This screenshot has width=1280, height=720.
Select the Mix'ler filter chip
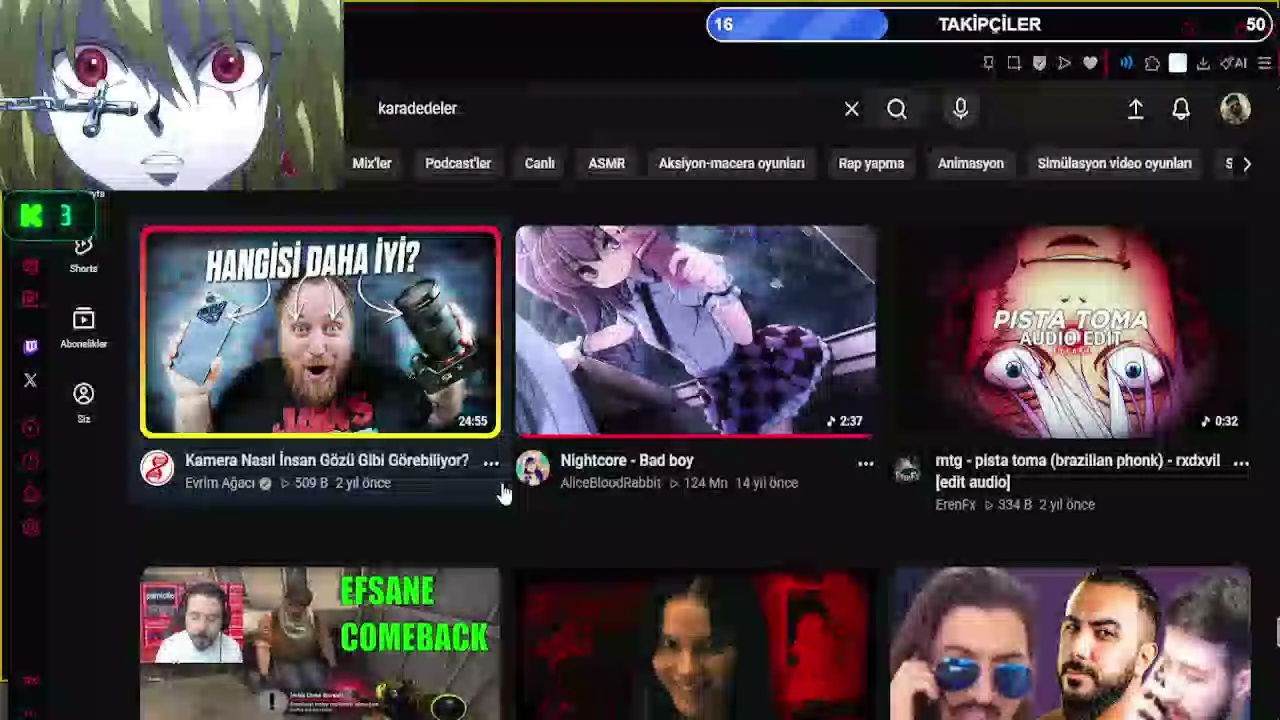click(372, 164)
